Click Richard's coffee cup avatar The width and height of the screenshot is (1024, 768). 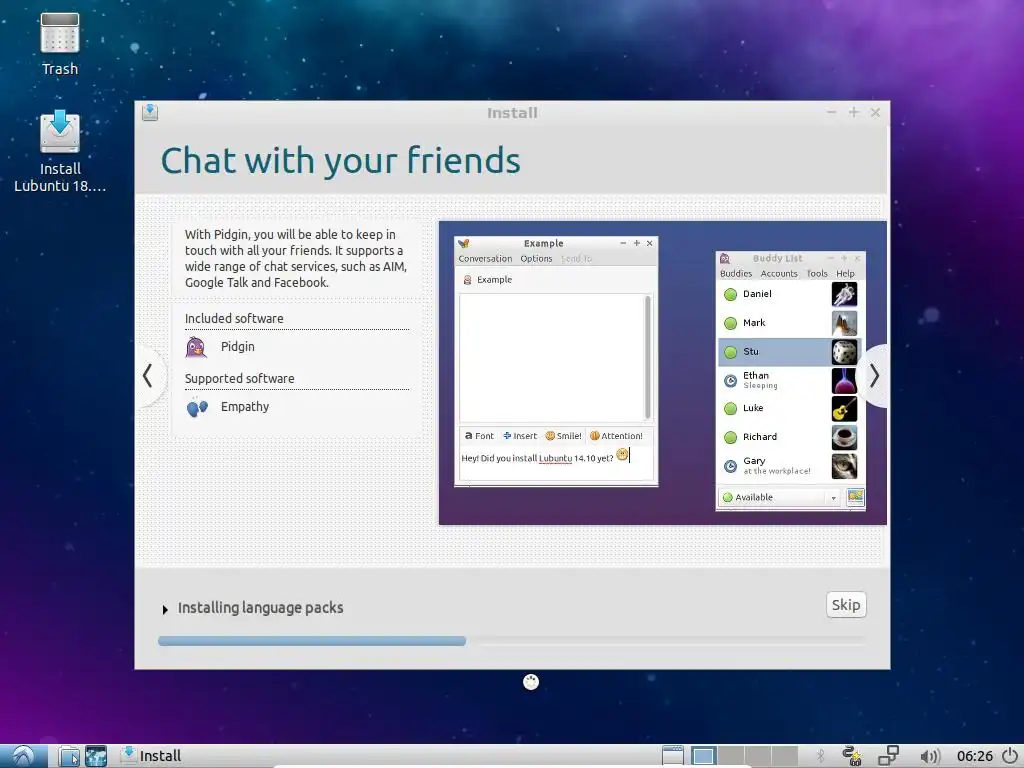(844, 438)
